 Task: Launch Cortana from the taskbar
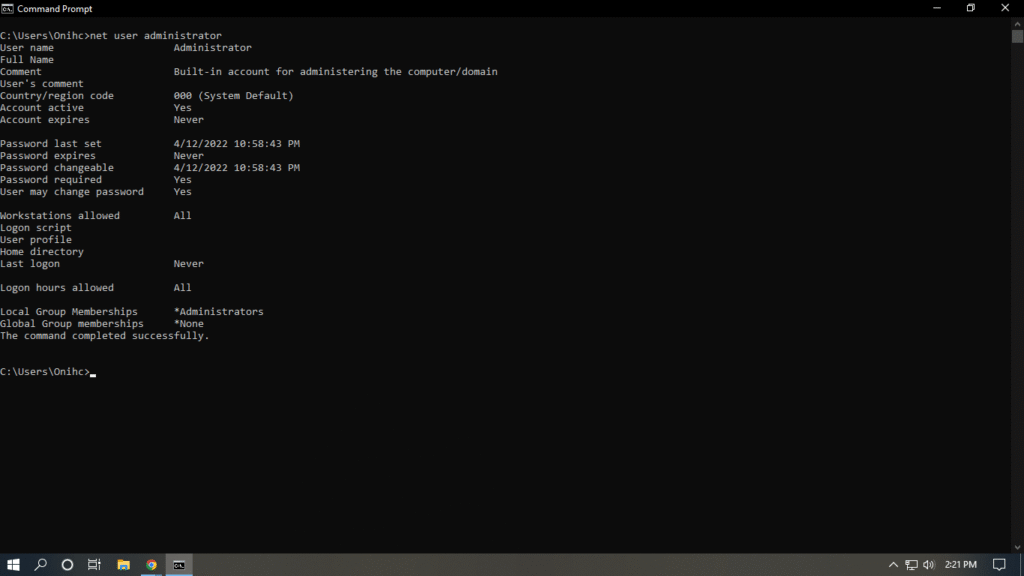68,565
